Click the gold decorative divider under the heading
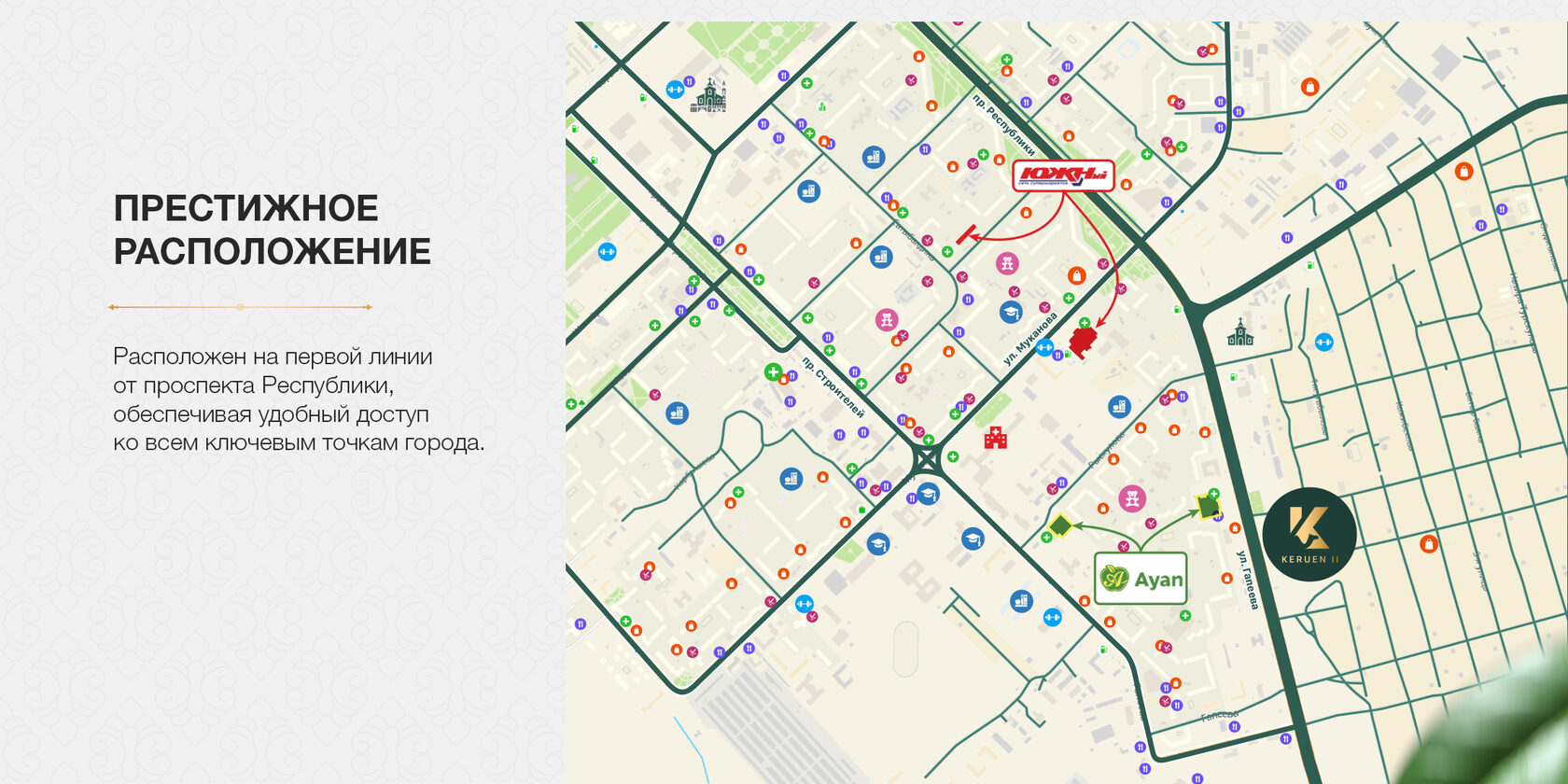Screen dimensions: 1568x784 (240, 307)
